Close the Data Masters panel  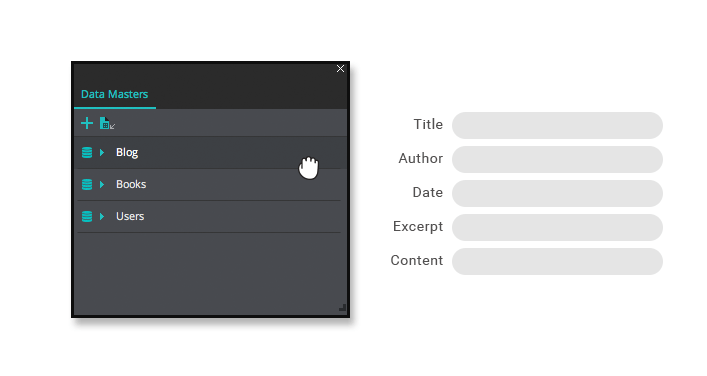(x=340, y=69)
